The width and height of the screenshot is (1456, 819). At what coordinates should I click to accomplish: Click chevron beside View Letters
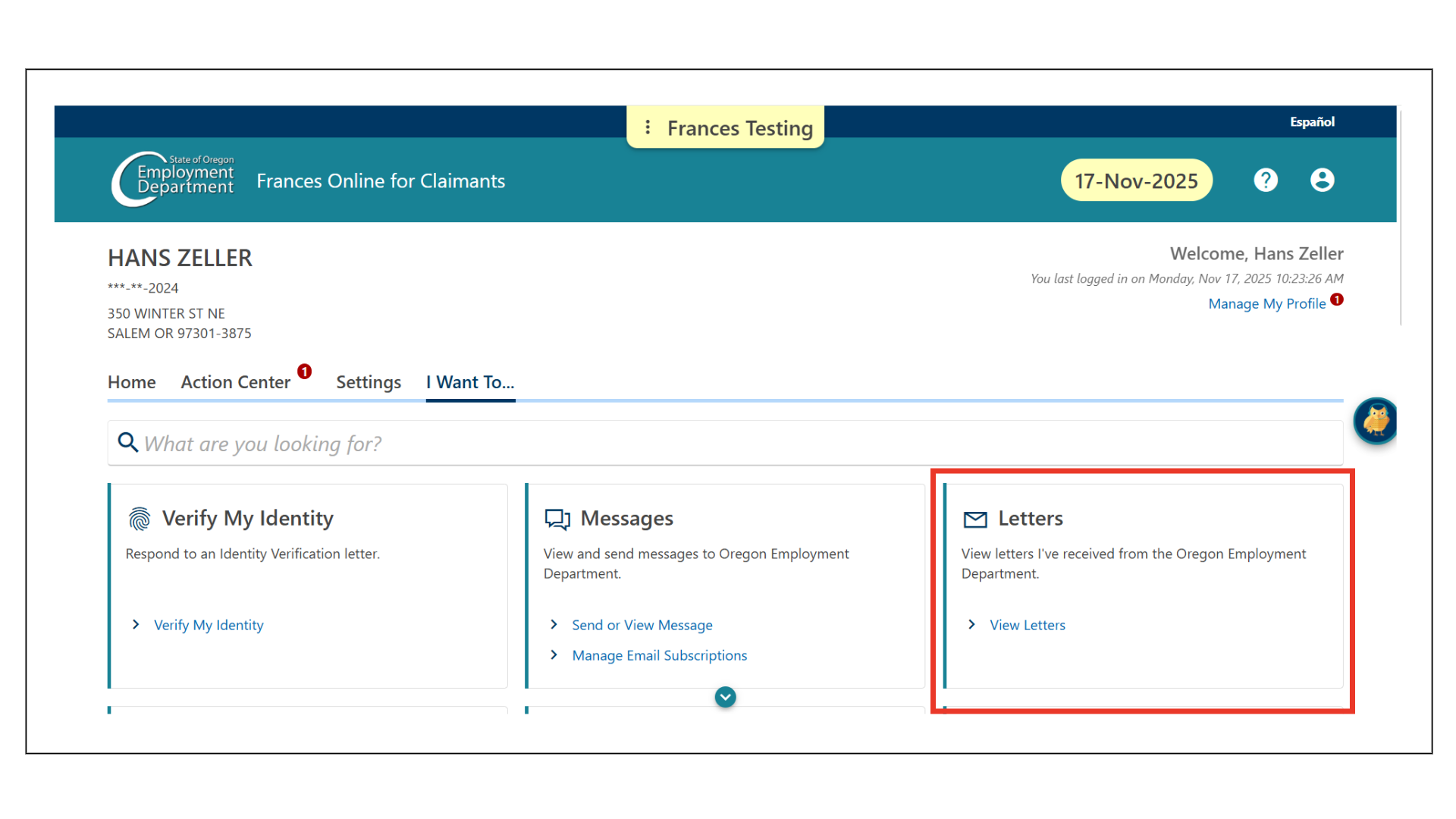click(x=972, y=625)
